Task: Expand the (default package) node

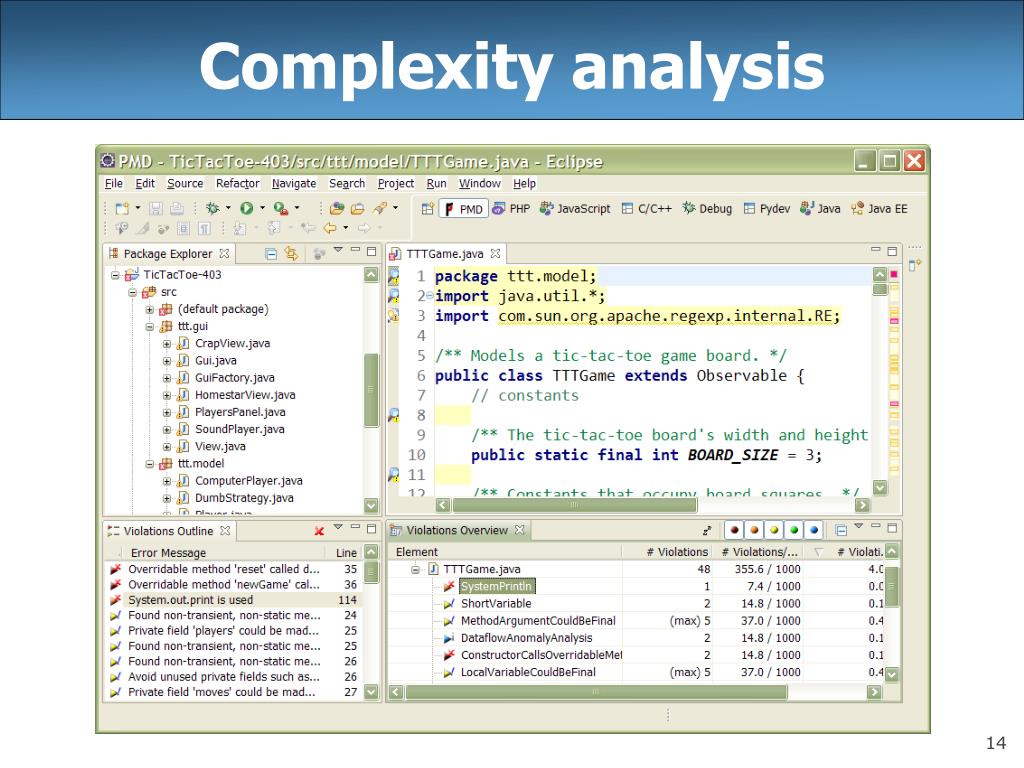Action: (x=150, y=309)
